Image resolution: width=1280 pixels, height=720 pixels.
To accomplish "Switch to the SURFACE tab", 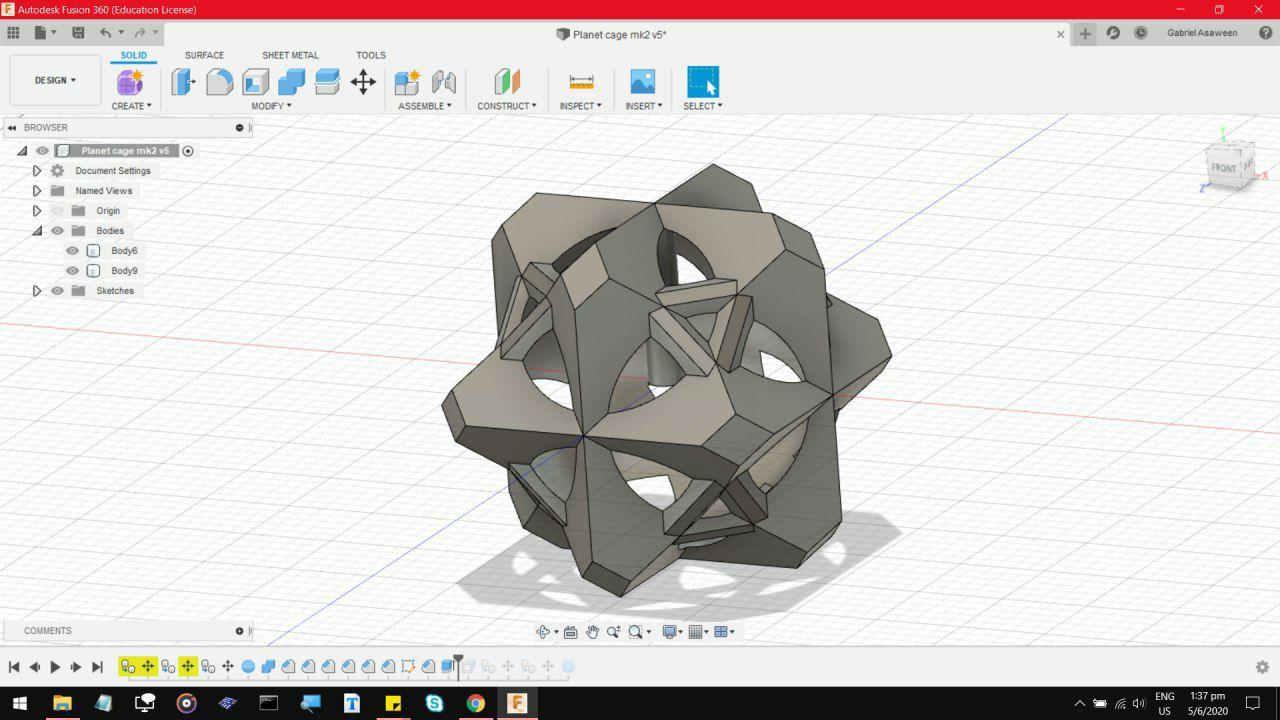I will click(x=204, y=55).
